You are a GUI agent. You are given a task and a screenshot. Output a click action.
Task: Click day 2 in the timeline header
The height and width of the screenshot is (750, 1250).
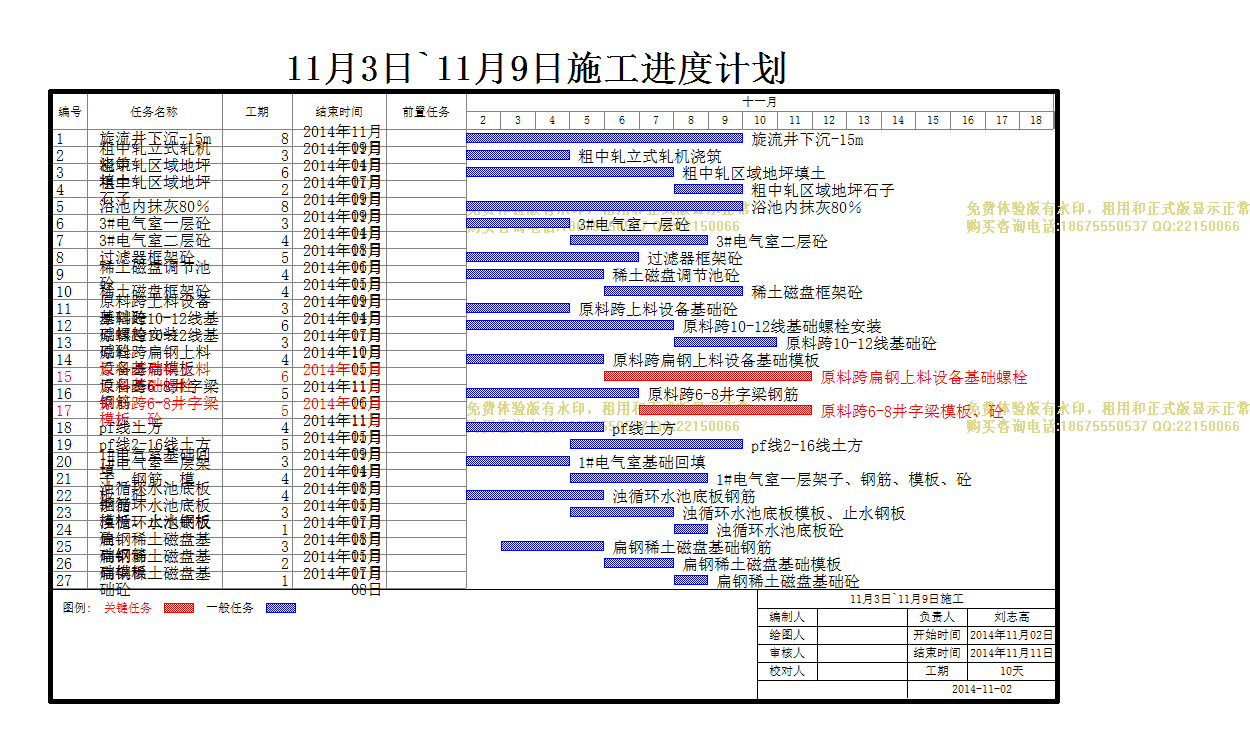coord(483,120)
